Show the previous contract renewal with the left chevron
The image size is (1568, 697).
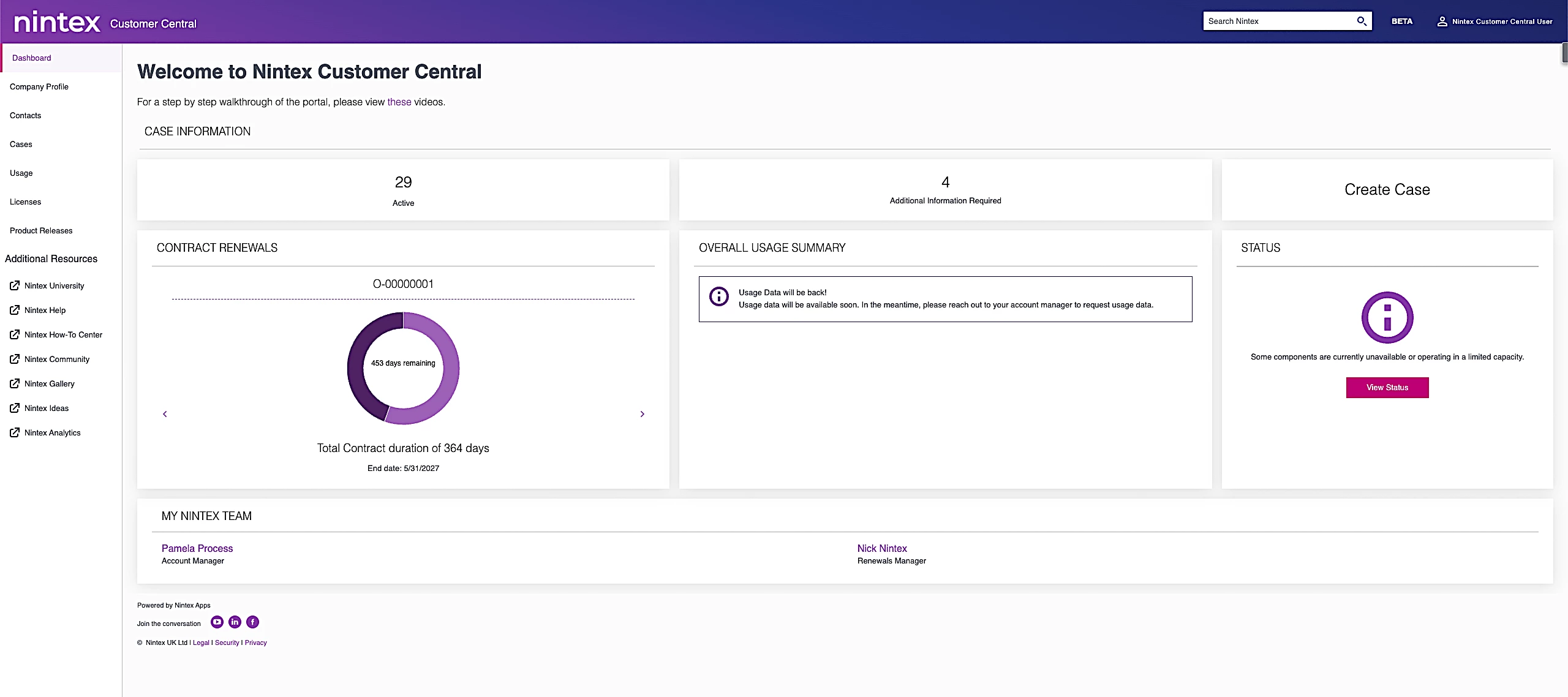165,414
